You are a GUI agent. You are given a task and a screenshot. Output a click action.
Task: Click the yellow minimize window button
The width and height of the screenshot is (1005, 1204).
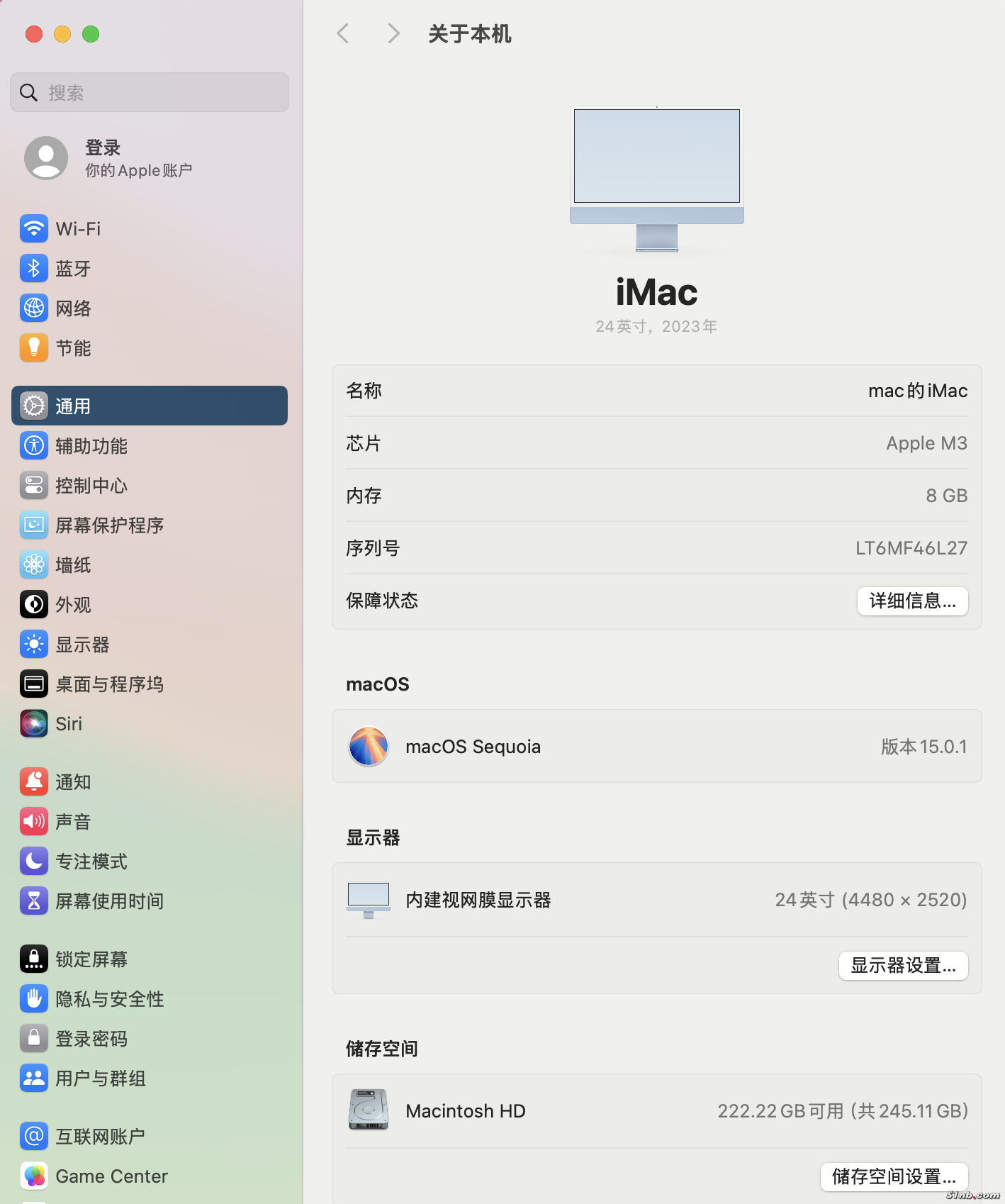(62, 34)
